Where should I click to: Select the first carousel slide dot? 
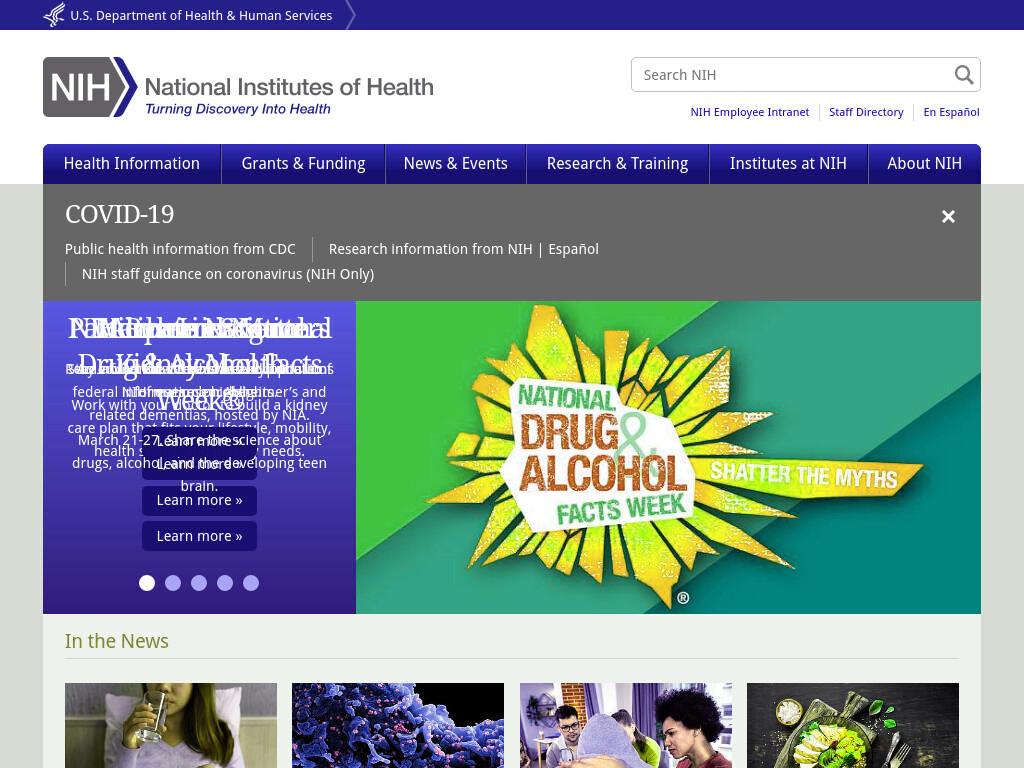[147, 583]
